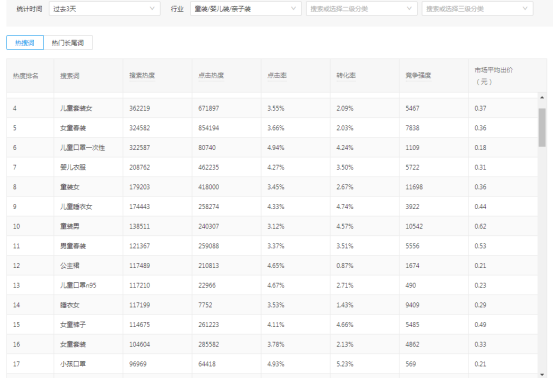Viewport: 553px width, 378px height.
Task: Click the 点击热度 column header
Action: pos(211,75)
